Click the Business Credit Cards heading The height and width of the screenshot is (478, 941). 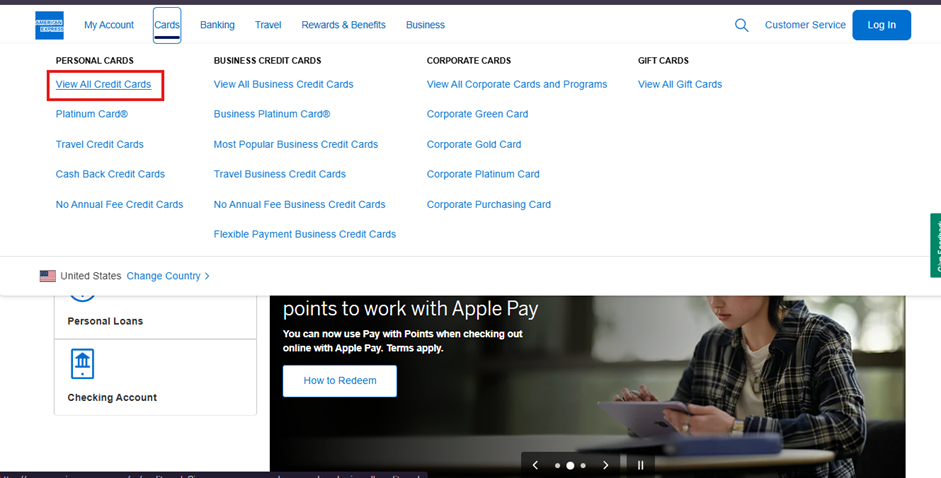(x=267, y=61)
